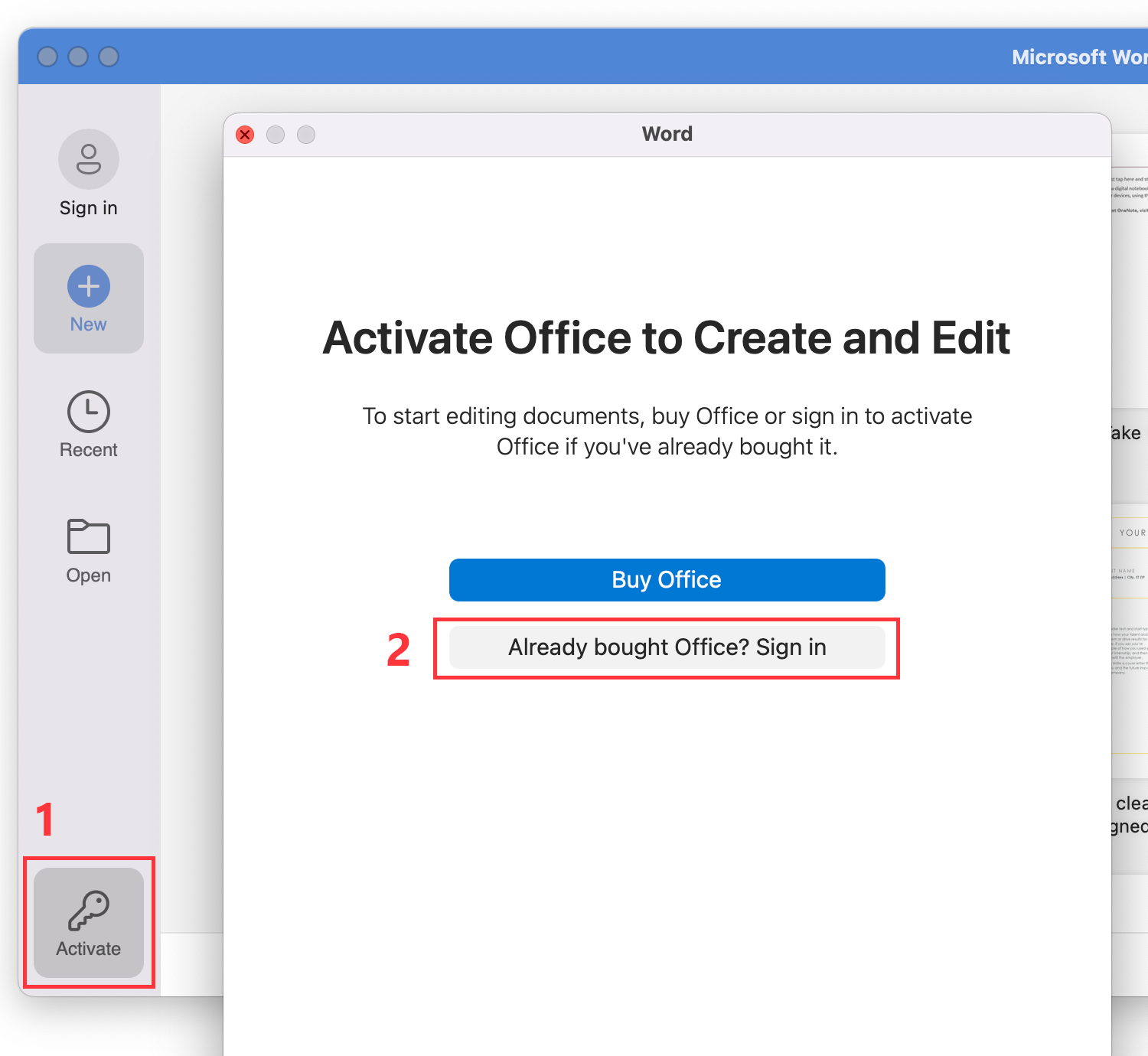Click the main Microsoft Word window close button

coord(47,57)
